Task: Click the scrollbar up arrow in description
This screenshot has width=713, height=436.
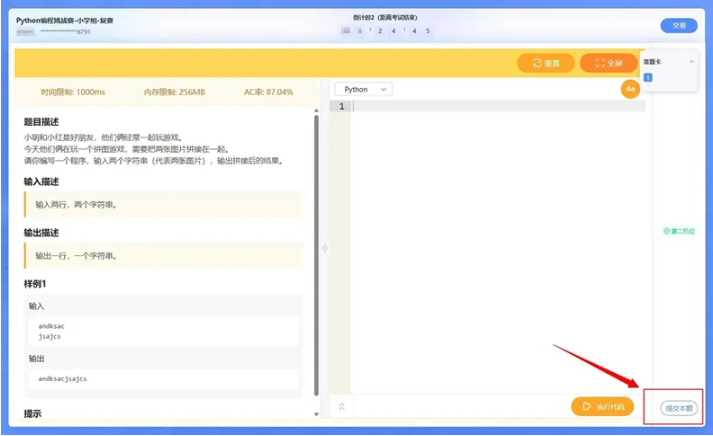Action: 316,110
